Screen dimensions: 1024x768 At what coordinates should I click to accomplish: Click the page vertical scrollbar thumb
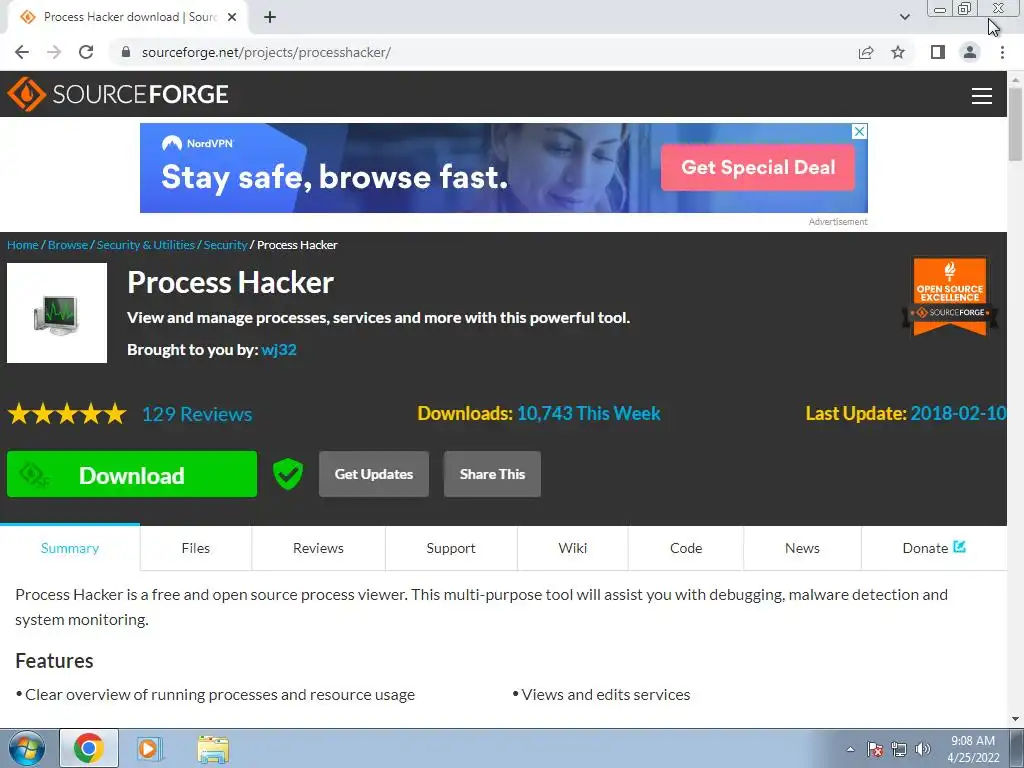coord(1015,123)
